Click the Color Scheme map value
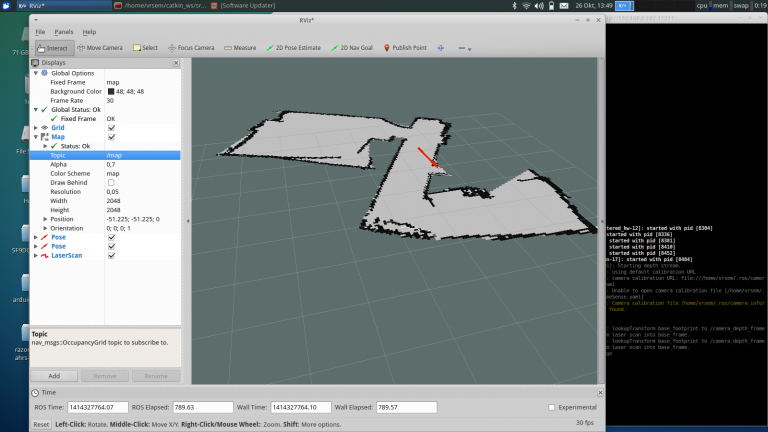This screenshot has height=432, width=768. coord(113,173)
